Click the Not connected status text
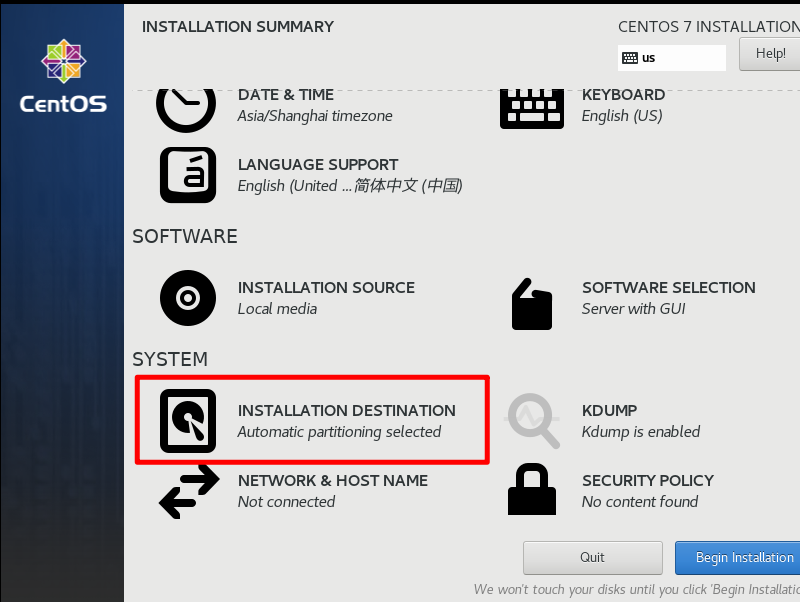Image resolution: width=800 pixels, height=602 pixels. [x=286, y=502]
